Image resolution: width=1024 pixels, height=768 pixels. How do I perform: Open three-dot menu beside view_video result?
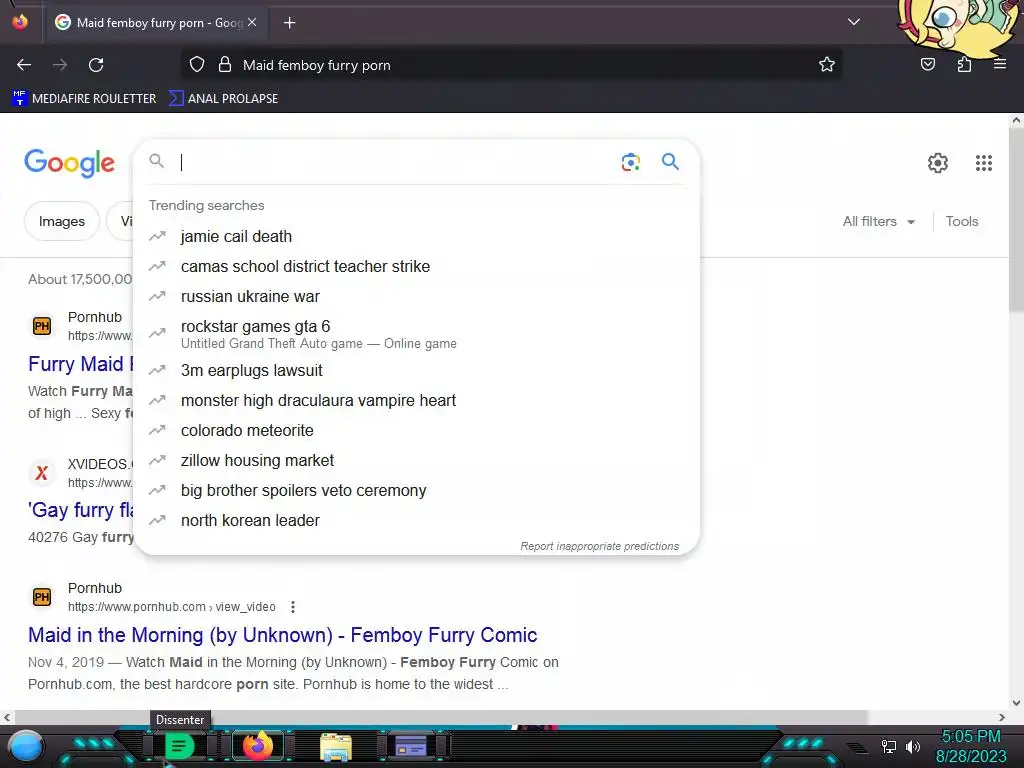293,607
